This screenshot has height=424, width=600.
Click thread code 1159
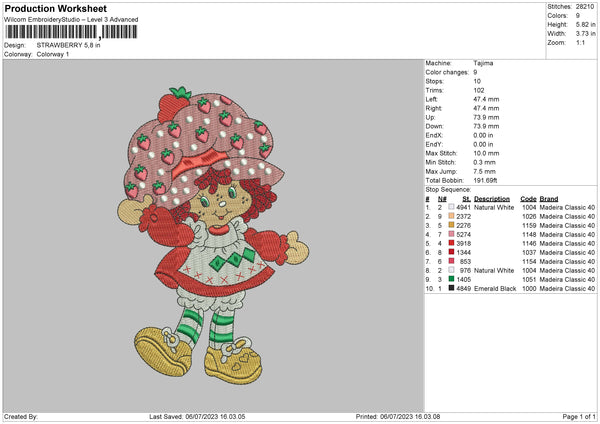pos(529,225)
